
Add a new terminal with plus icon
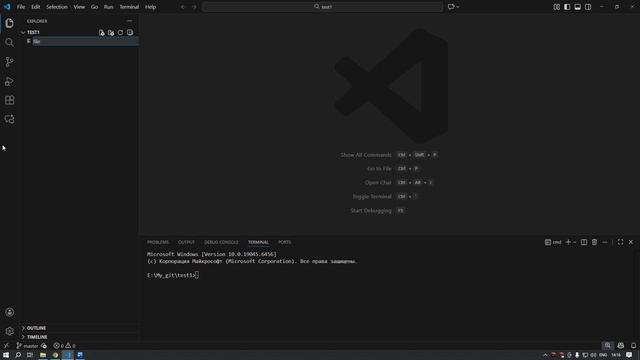click(568, 242)
